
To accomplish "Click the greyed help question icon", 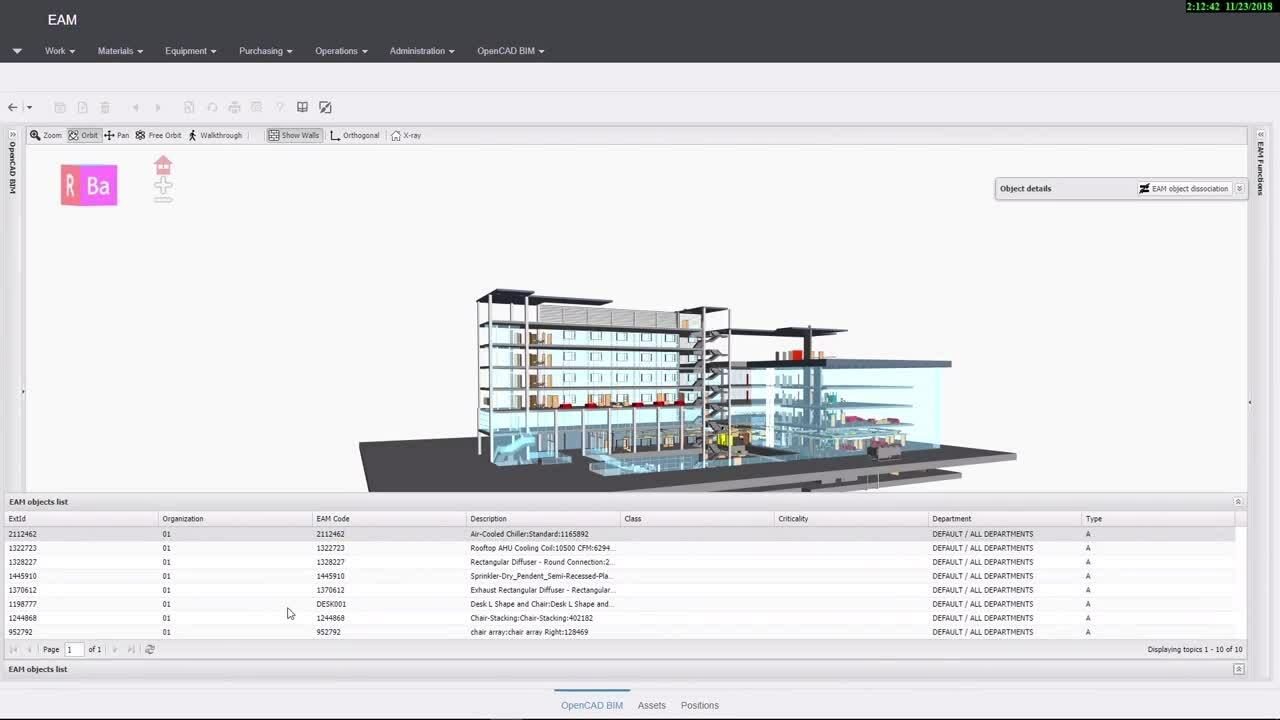I will [x=279, y=107].
